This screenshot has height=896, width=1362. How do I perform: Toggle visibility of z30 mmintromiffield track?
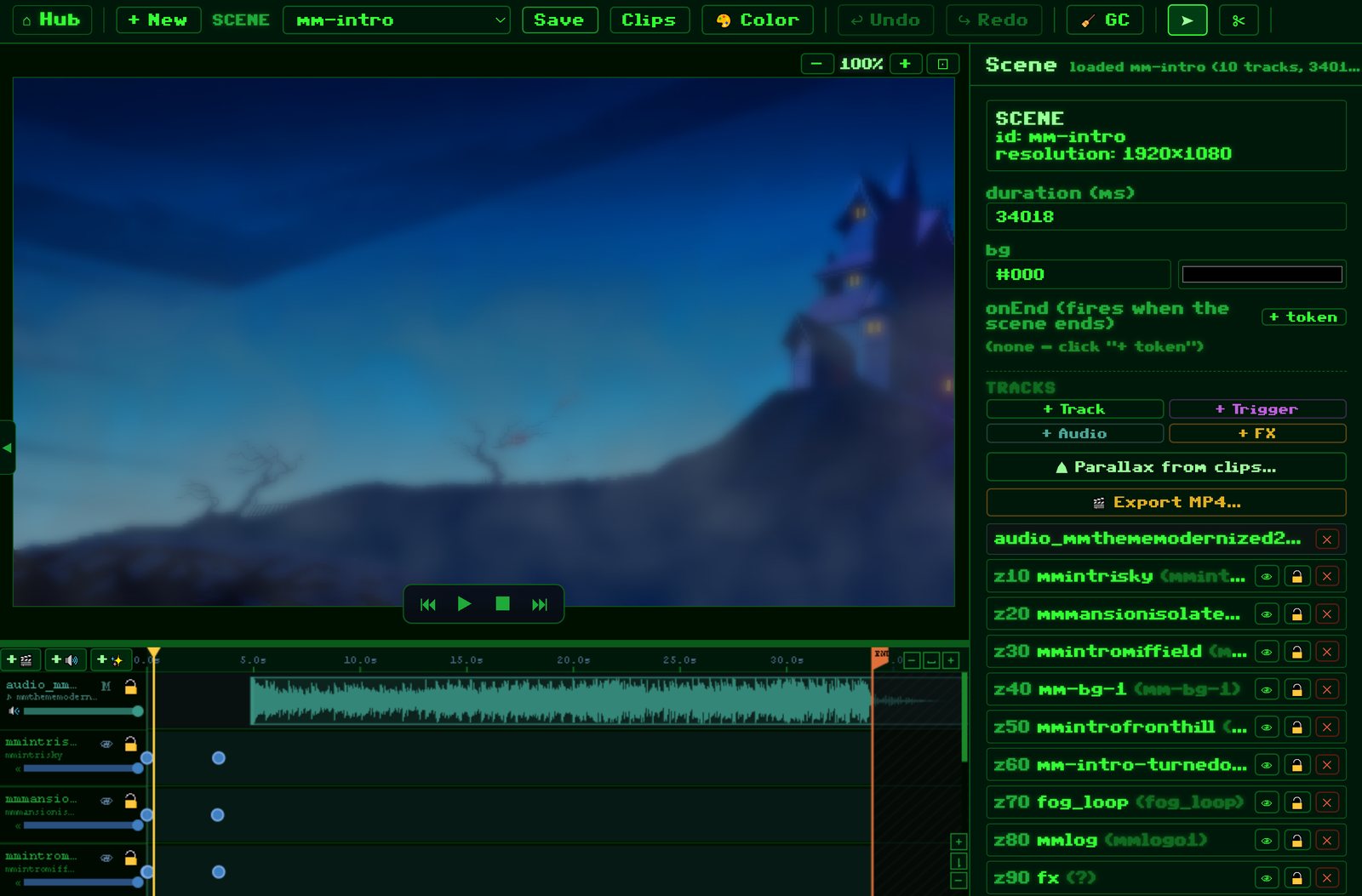click(1267, 652)
